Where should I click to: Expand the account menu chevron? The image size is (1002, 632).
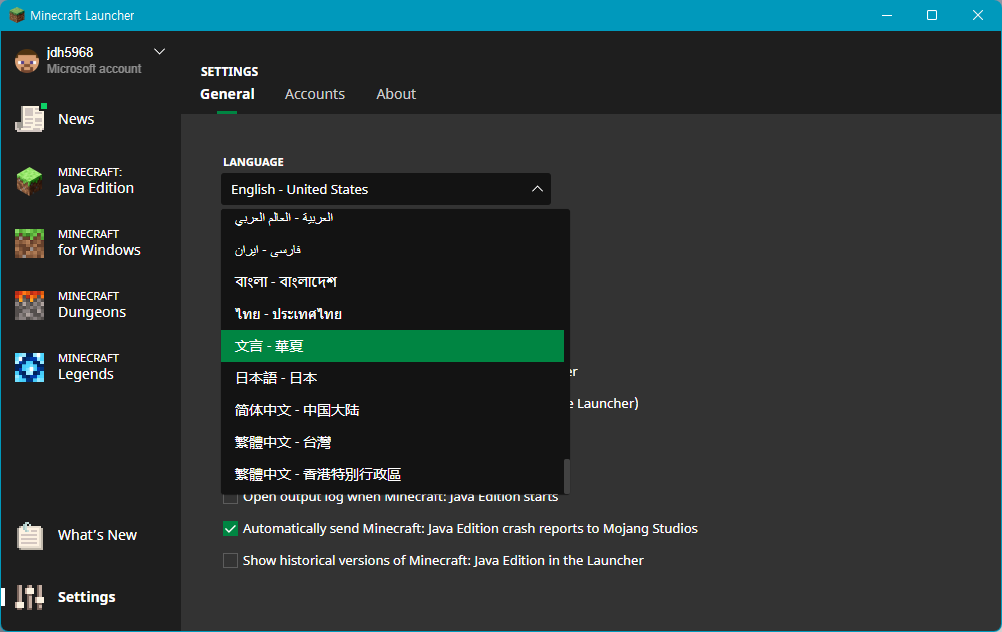pyautogui.click(x=159, y=52)
